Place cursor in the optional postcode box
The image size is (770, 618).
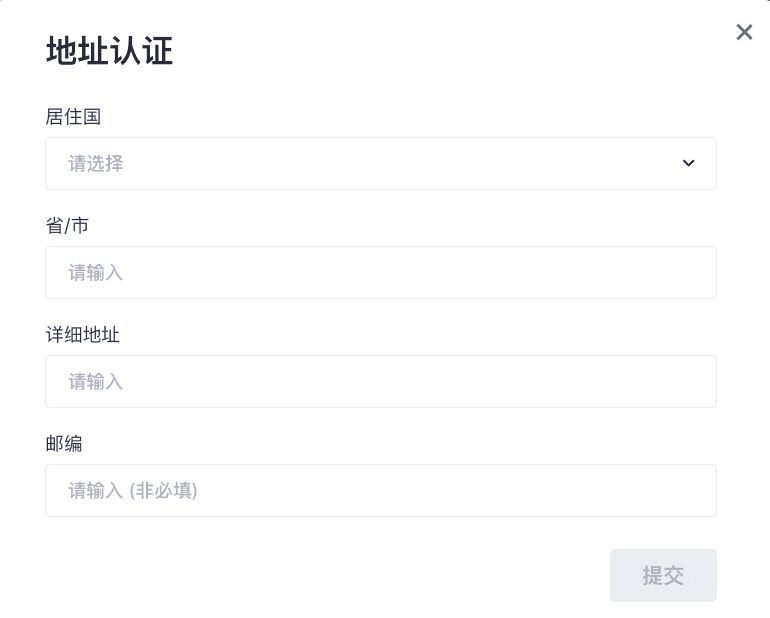point(380,490)
